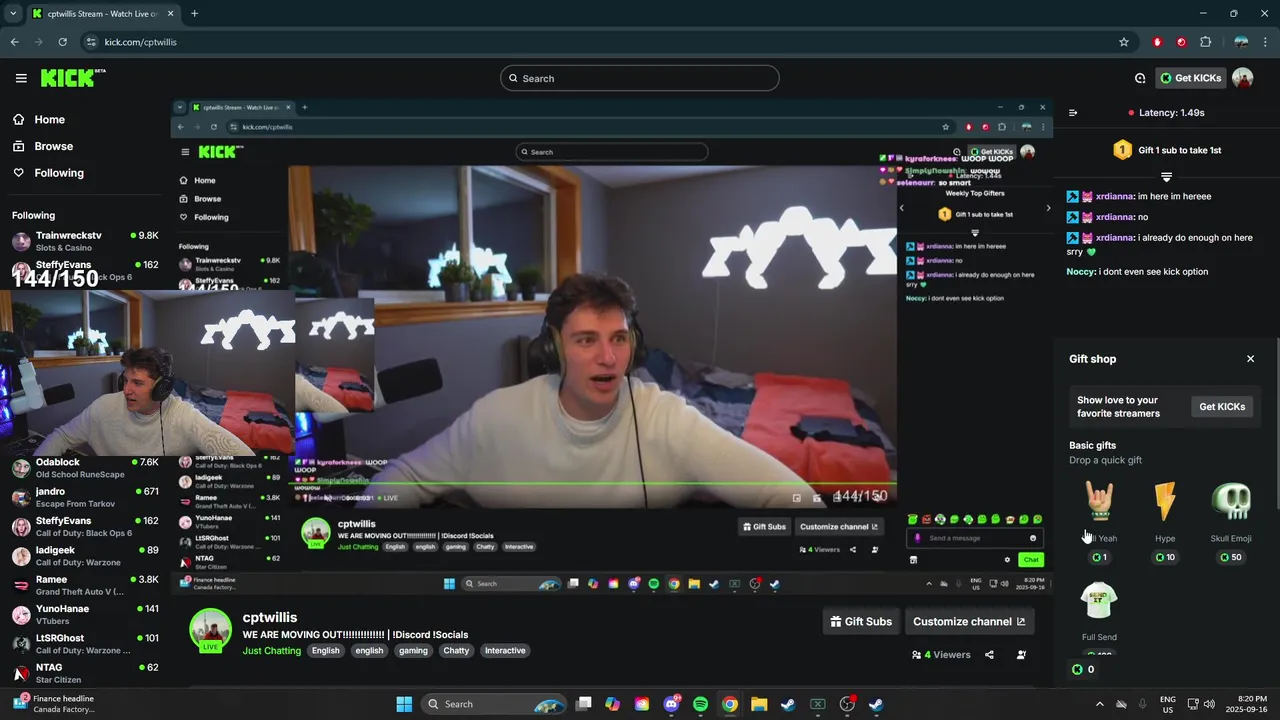Open ladigeek channel in sidebar

coord(85,556)
